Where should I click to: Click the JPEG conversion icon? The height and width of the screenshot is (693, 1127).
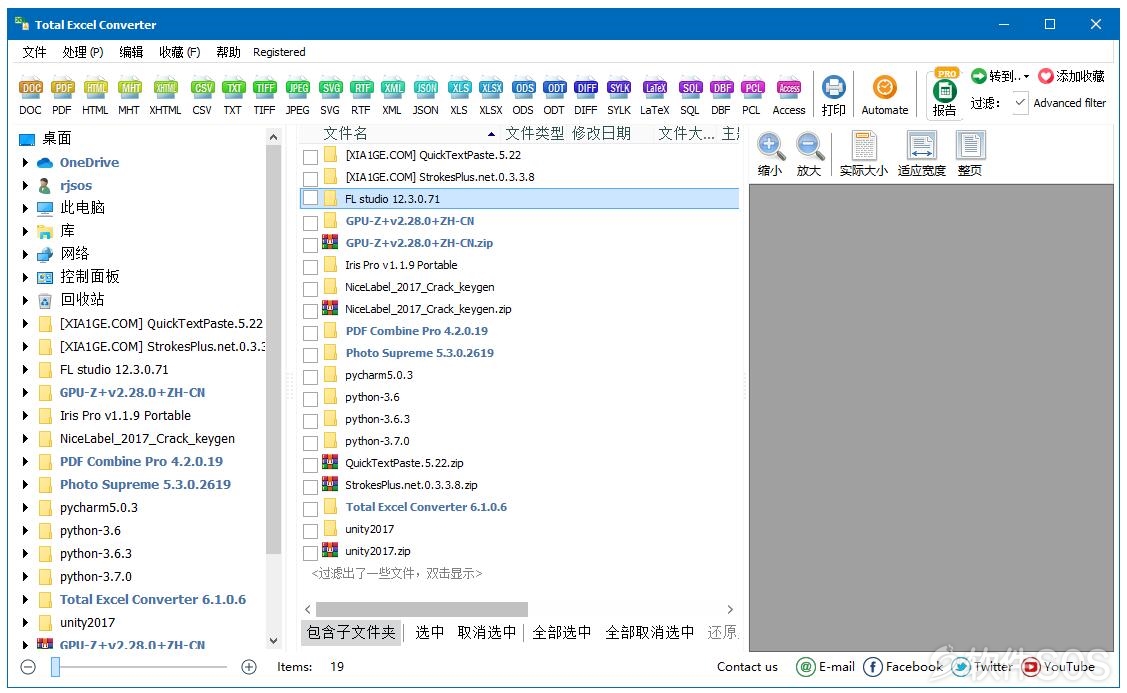(298, 96)
